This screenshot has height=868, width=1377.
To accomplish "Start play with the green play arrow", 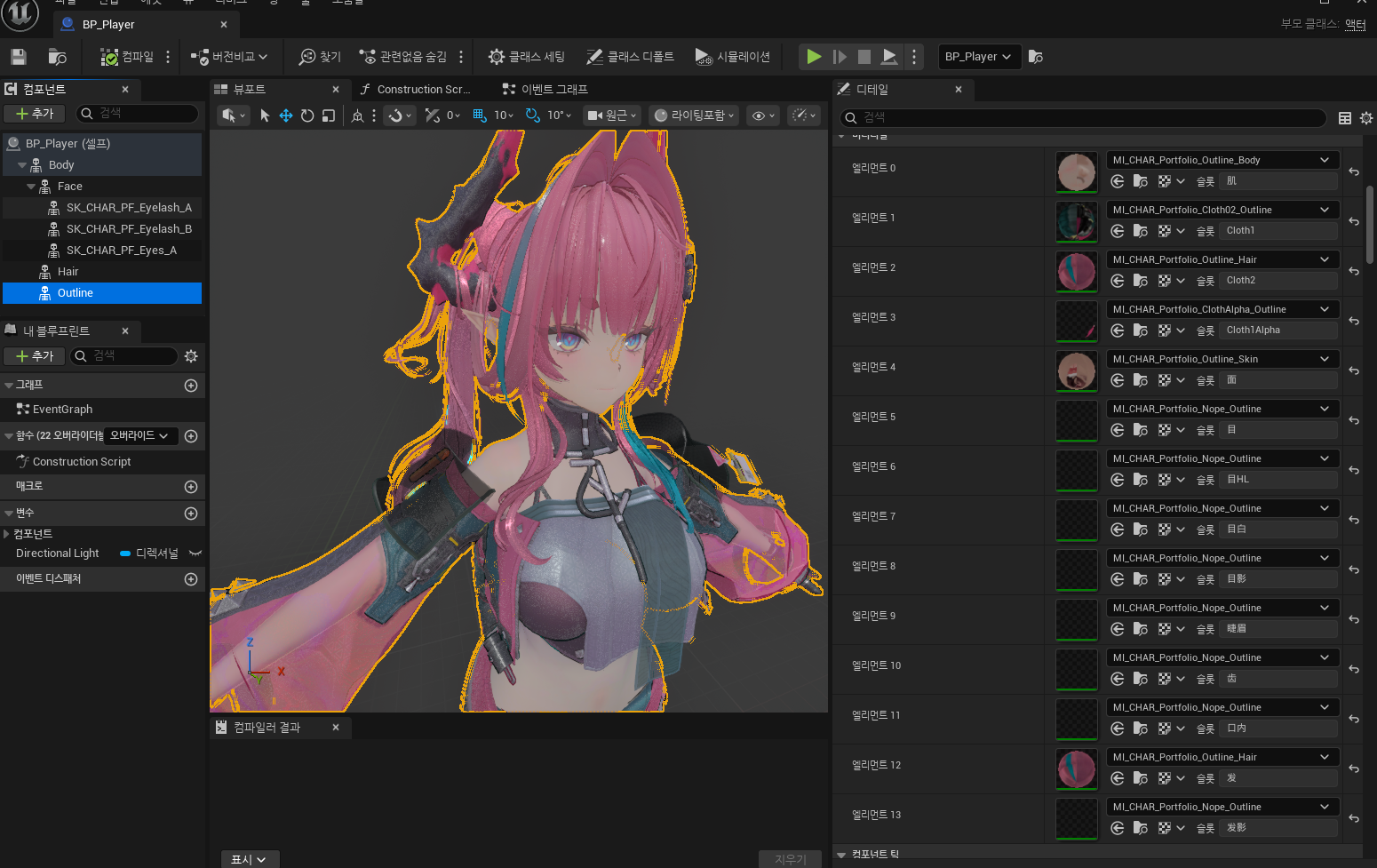I will (x=814, y=57).
